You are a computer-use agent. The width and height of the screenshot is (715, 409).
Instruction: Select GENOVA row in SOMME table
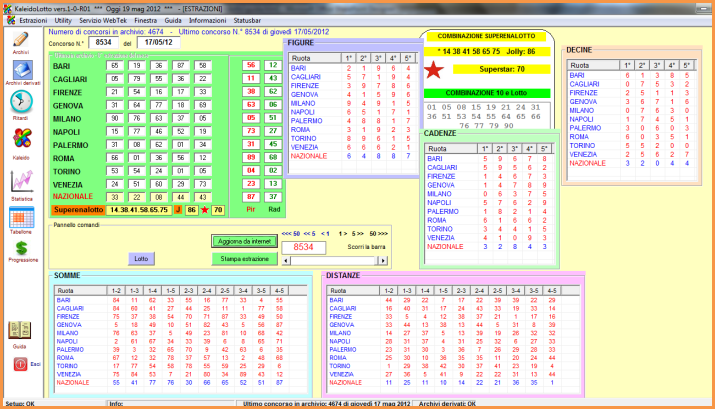pyautogui.click(x=181, y=325)
